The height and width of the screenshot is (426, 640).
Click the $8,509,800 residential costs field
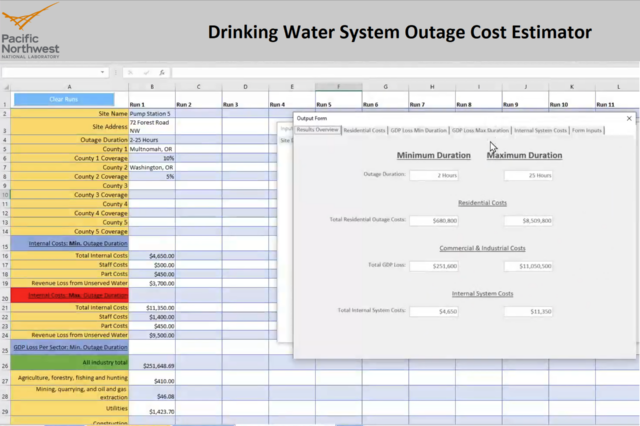pos(528,220)
